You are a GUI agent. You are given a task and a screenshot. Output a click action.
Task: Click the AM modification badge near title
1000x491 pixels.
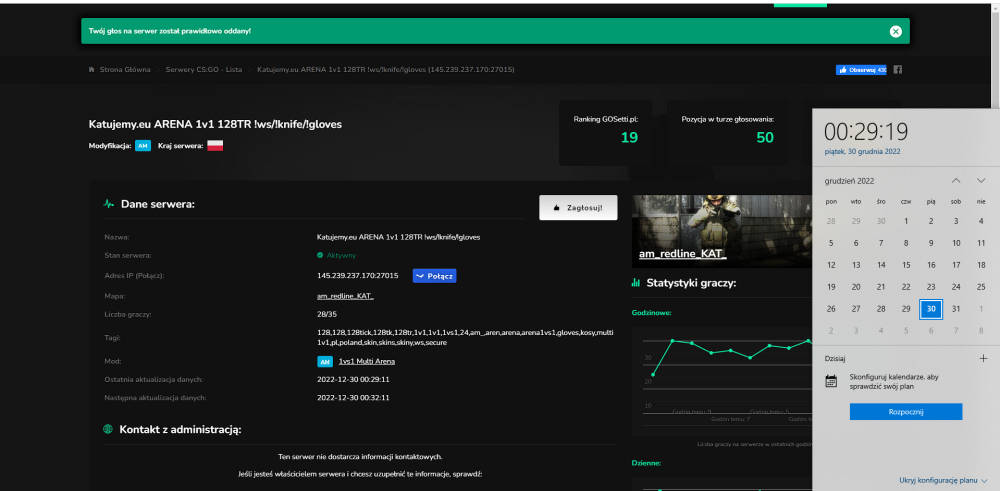143,146
